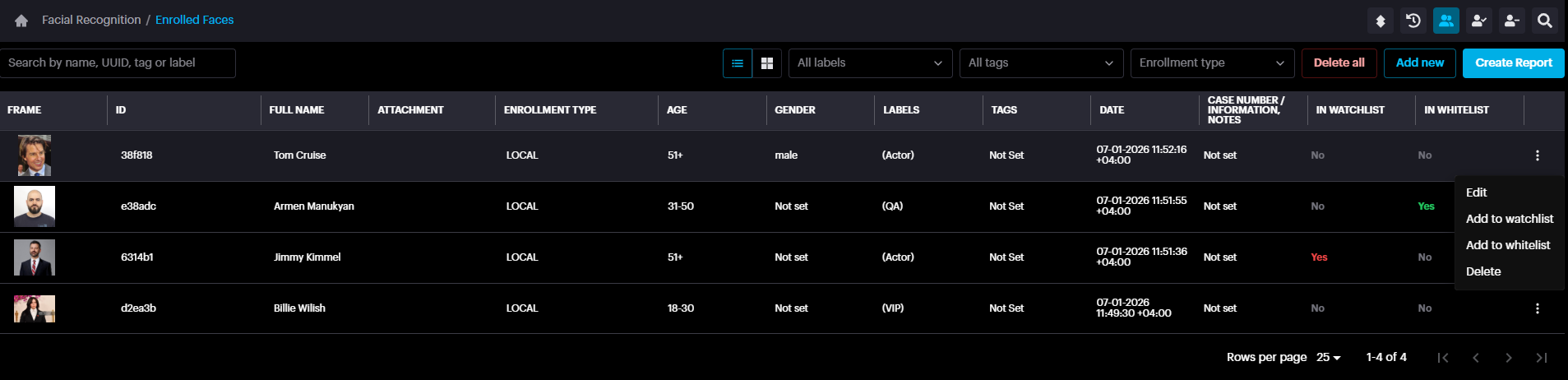
Task: Open three-dot menu for row d2ea3b
Action: point(1537,308)
